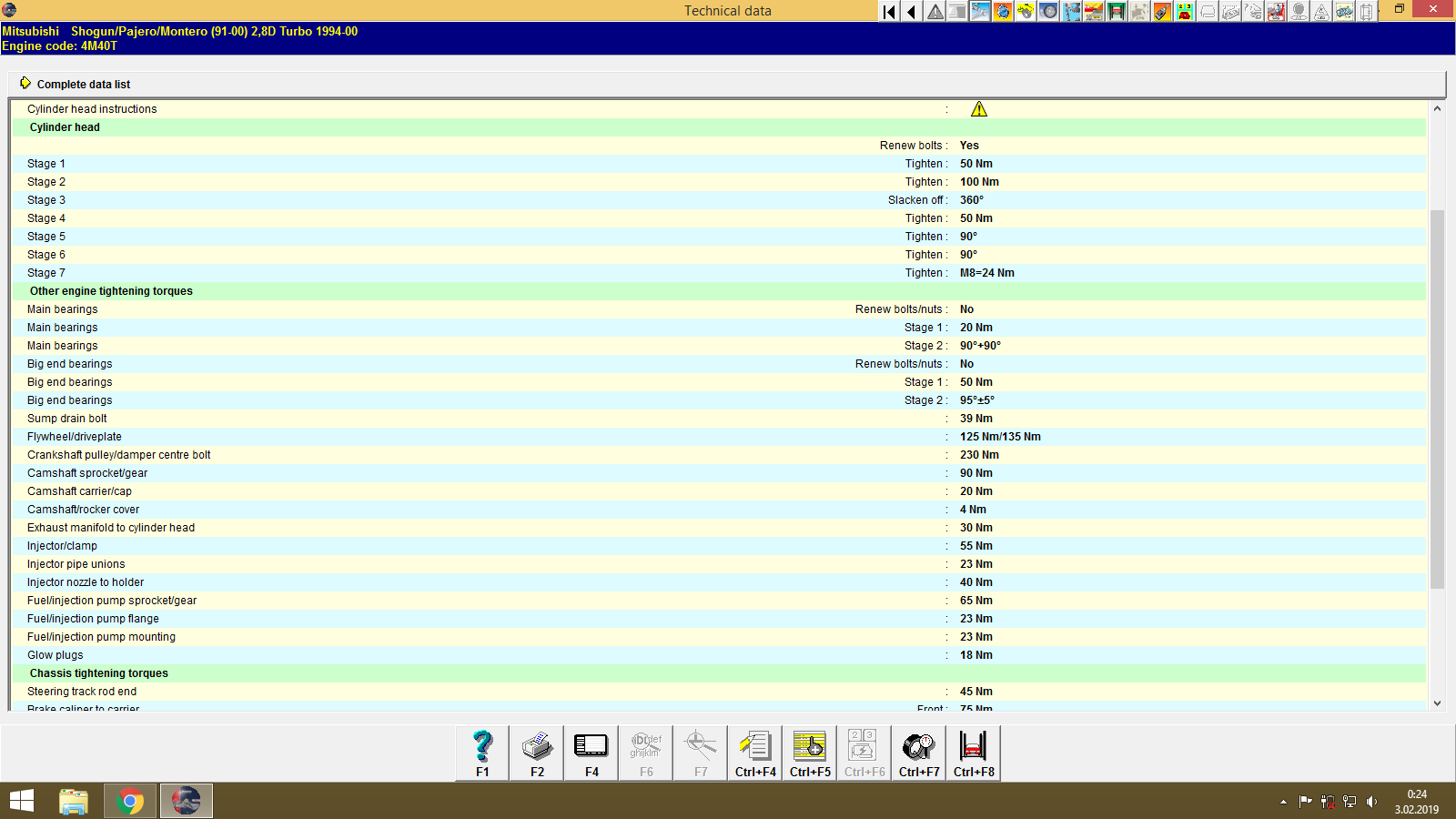Open the notes editor (Ctrl+F4) icon
Image resolution: width=1456 pixels, height=819 pixels.
[754, 753]
